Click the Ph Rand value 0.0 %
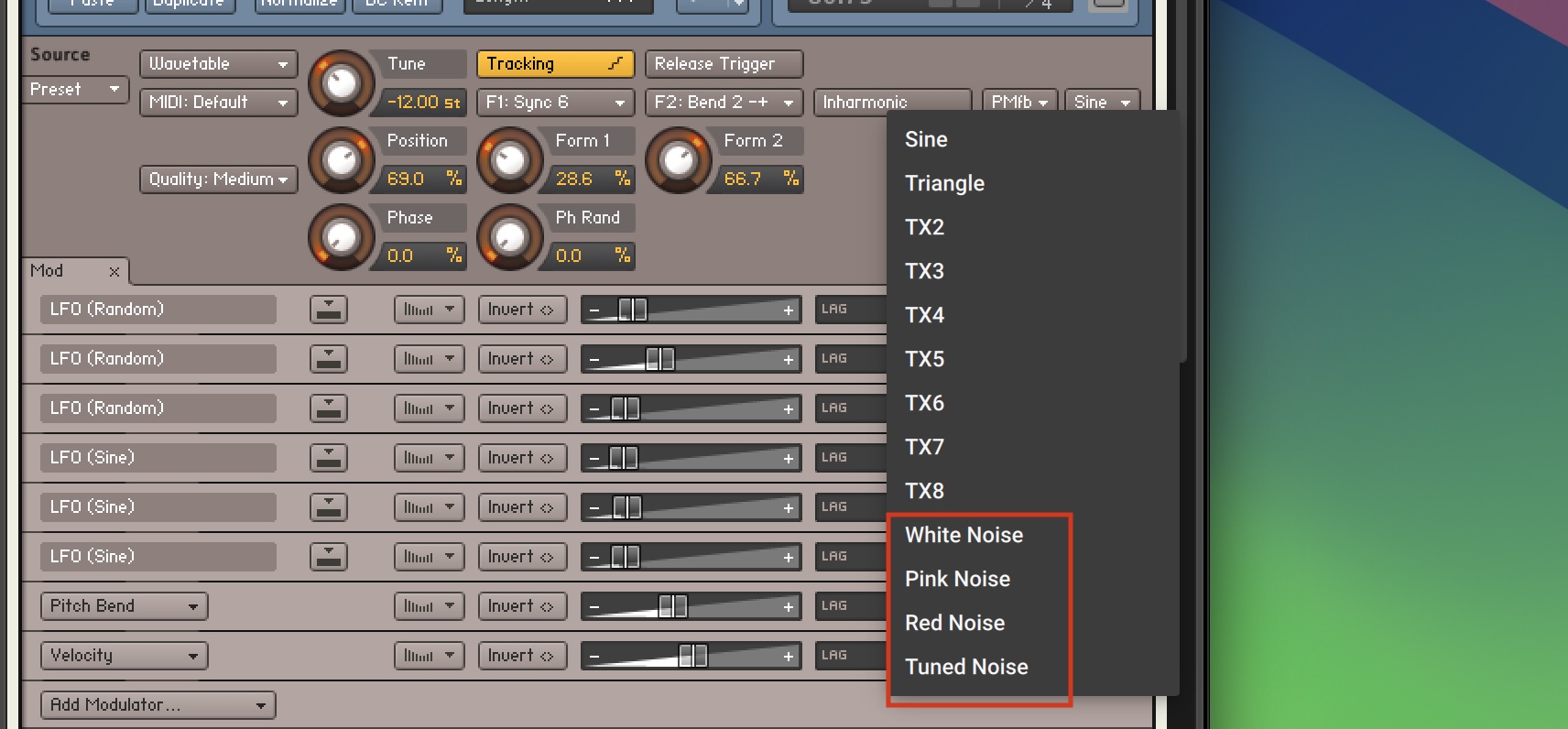Image resolution: width=1568 pixels, height=729 pixels. (x=592, y=256)
